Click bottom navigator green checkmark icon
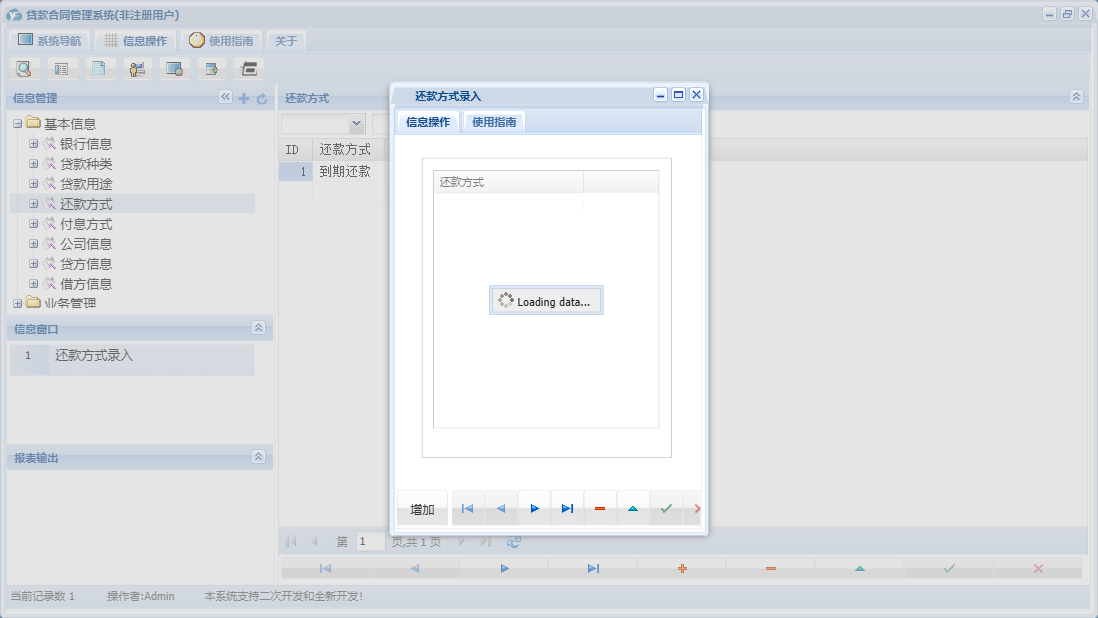The width and height of the screenshot is (1098, 618). click(x=949, y=568)
